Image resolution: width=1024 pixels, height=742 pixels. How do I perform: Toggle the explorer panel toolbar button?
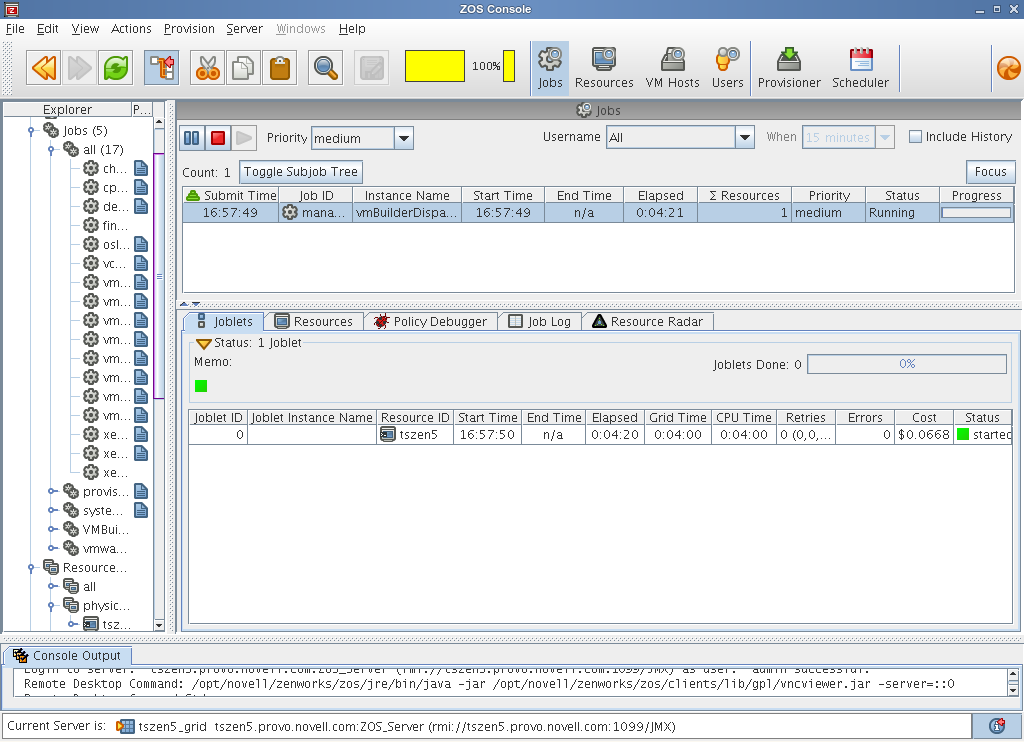click(161, 67)
